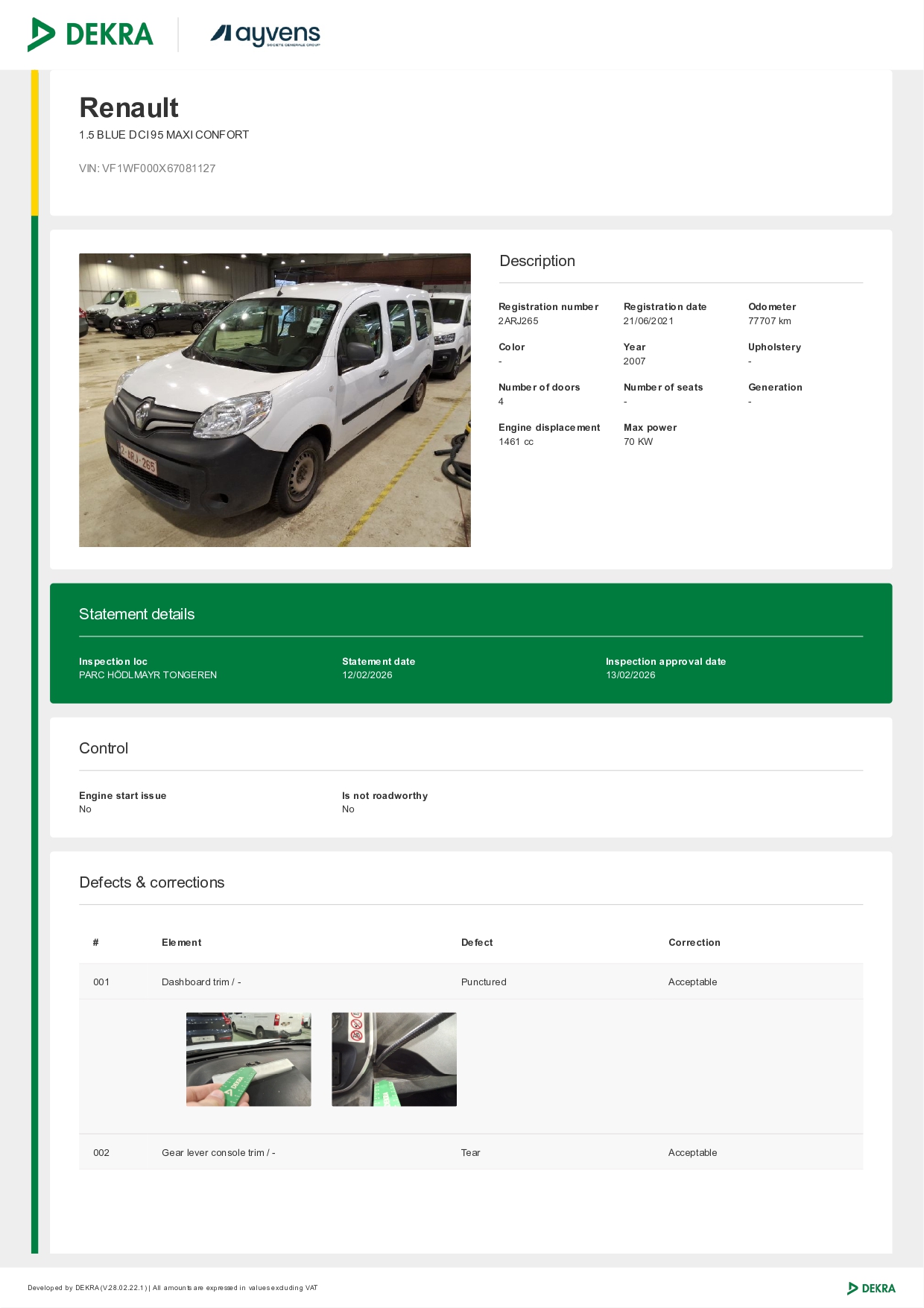The height and width of the screenshot is (1308, 924).
Task: Click the Correction column header
Action: click(x=694, y=942)
